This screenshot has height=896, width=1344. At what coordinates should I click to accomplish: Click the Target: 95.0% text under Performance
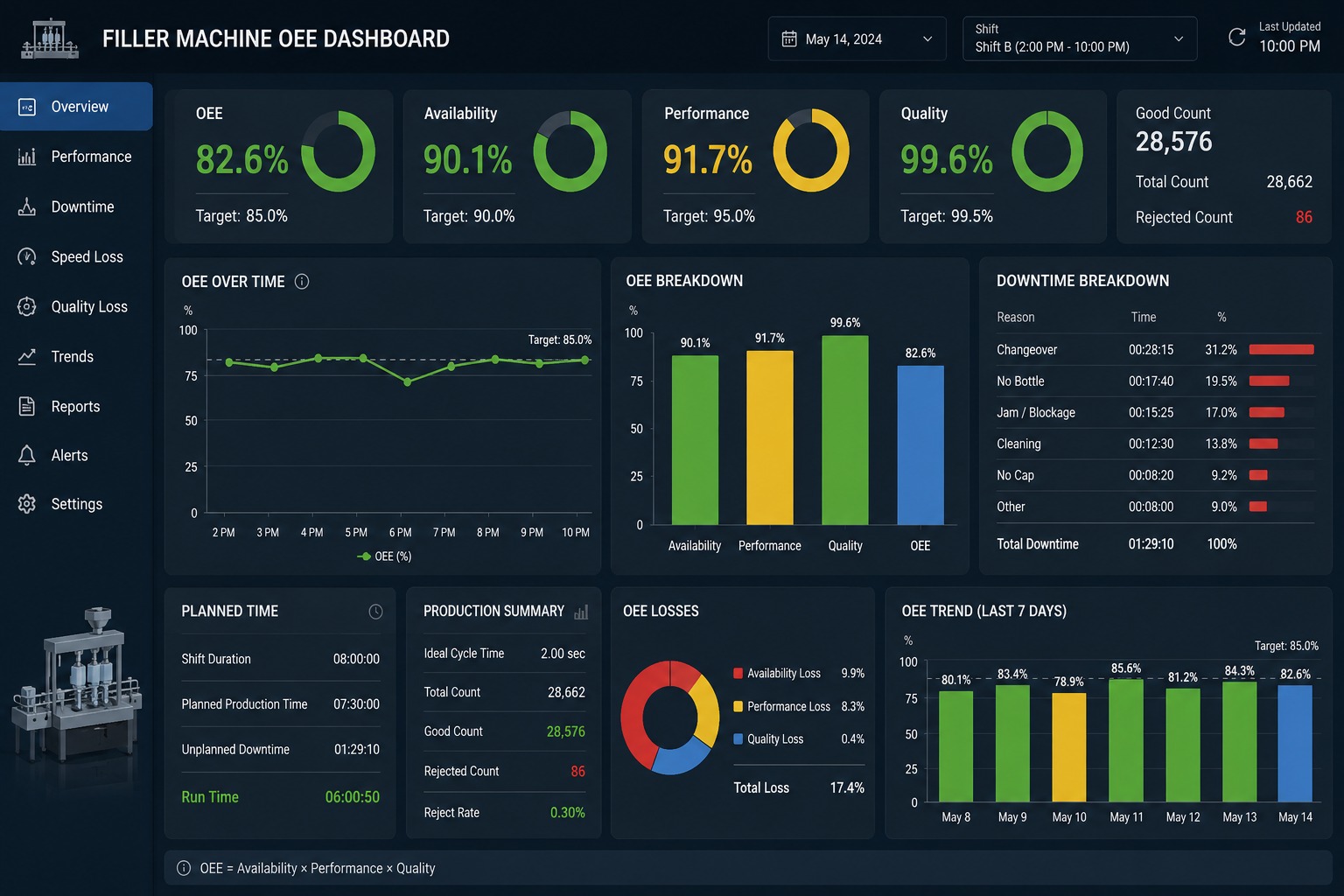[709, 216]
